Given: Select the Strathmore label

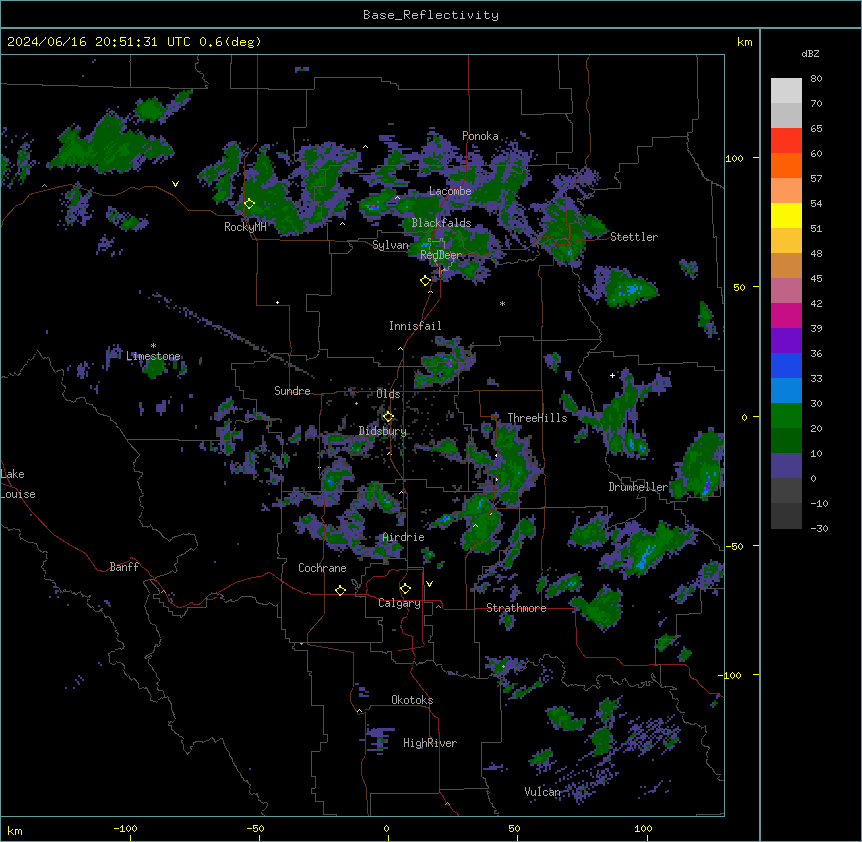Looking at the screenshot, I should point(516,608).
